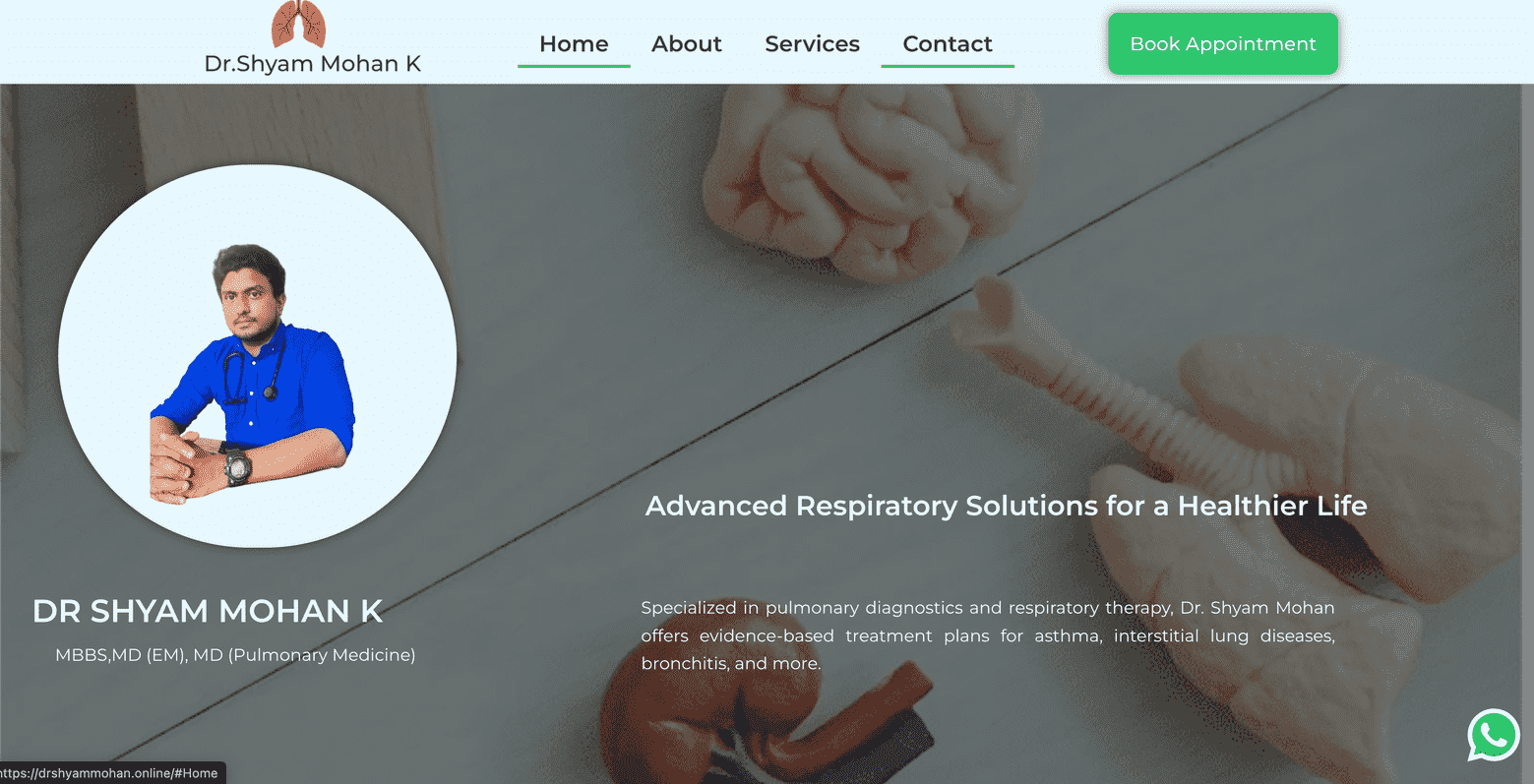Image resolution: width=1534 pixels, height=784 pixels.
Task: Go to the Home nav item
Action: 574,44
